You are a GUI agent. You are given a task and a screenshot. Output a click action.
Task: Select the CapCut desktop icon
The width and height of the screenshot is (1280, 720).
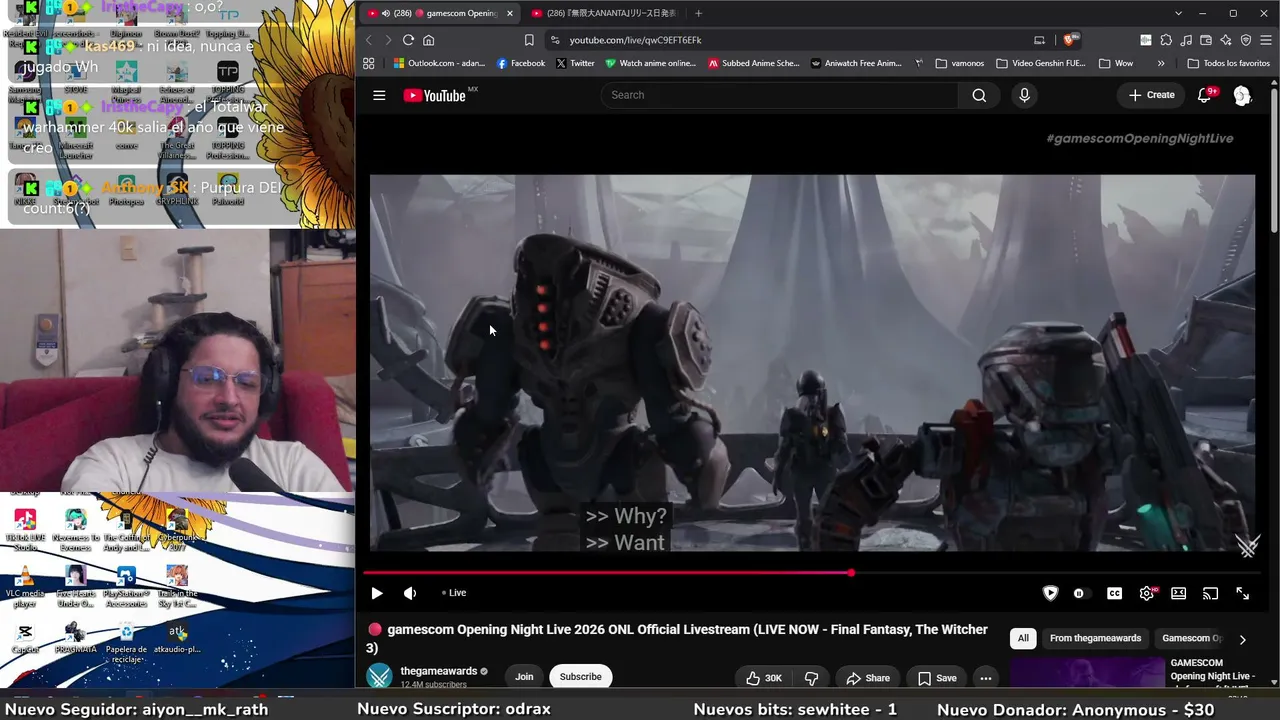click(x=25, y=638)
